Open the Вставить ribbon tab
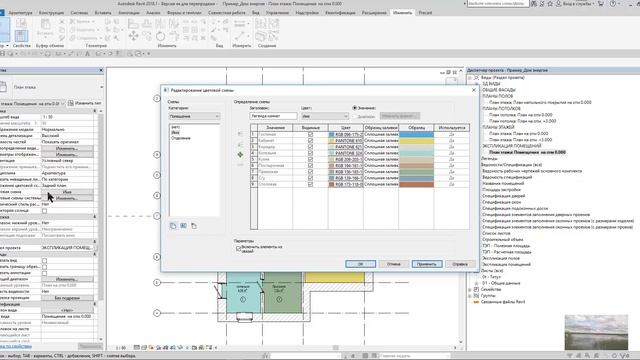 (102, 13)
